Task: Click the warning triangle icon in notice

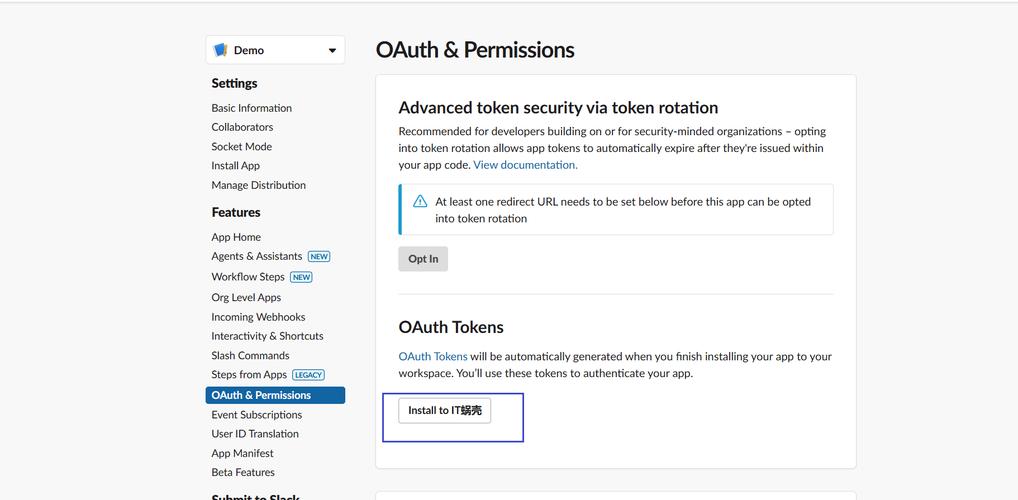Action: 420,201
